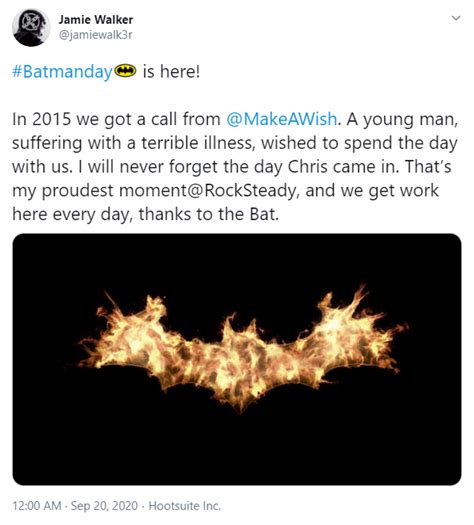Click the name Chris in the tweet
The width and height of the screenshot is (474, 525).
tap(308, 167)
